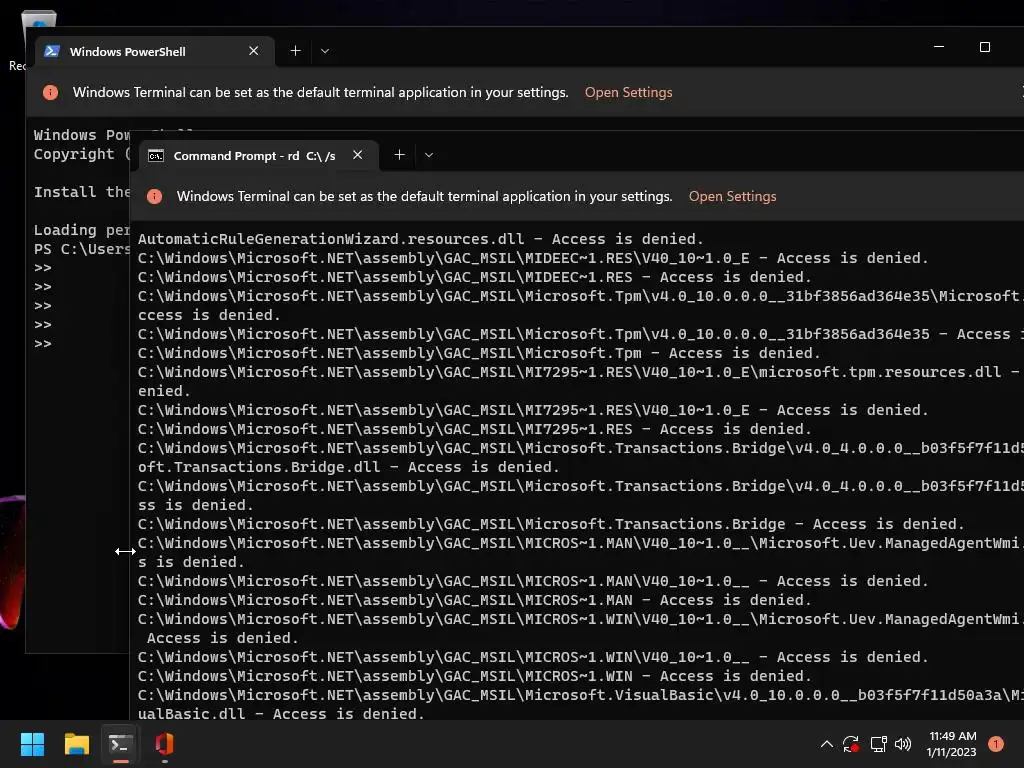The width and height of the screenshot is (1024, 768).
Task: Close the Command Prompt tab
Action: 357,155
